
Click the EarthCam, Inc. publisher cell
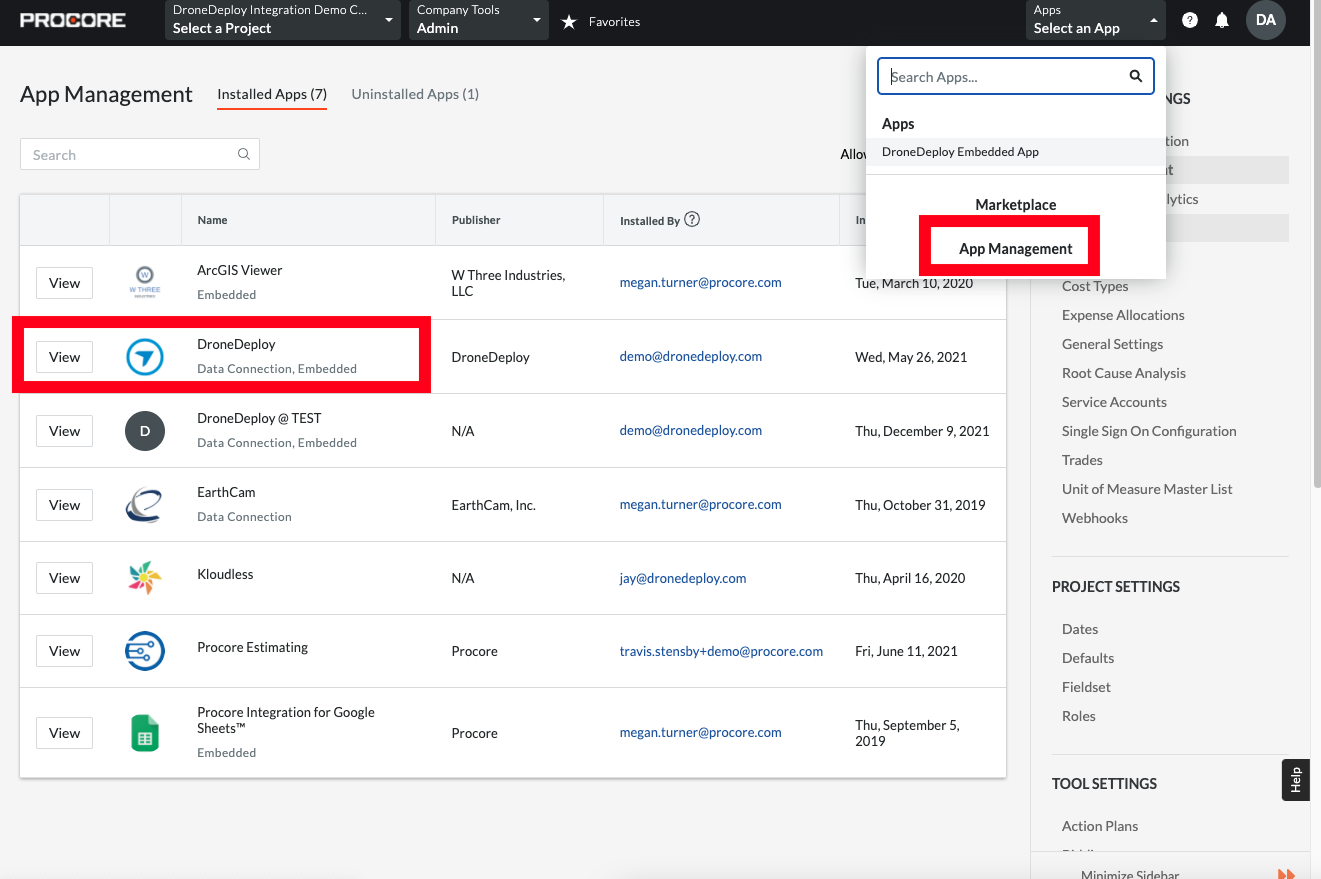point(494,505)
